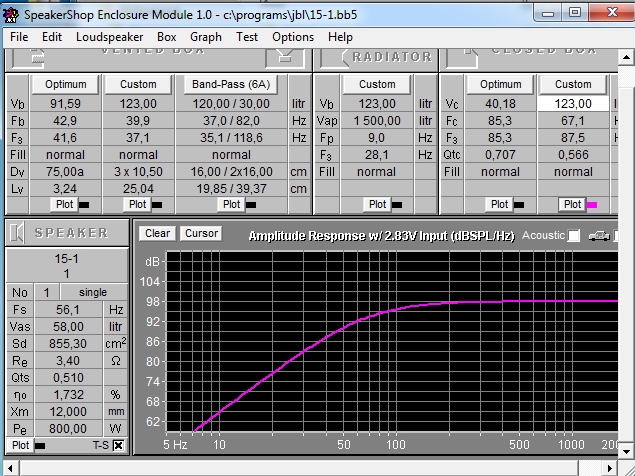Click vertical scrollbar down arrow

coord(626,451)
